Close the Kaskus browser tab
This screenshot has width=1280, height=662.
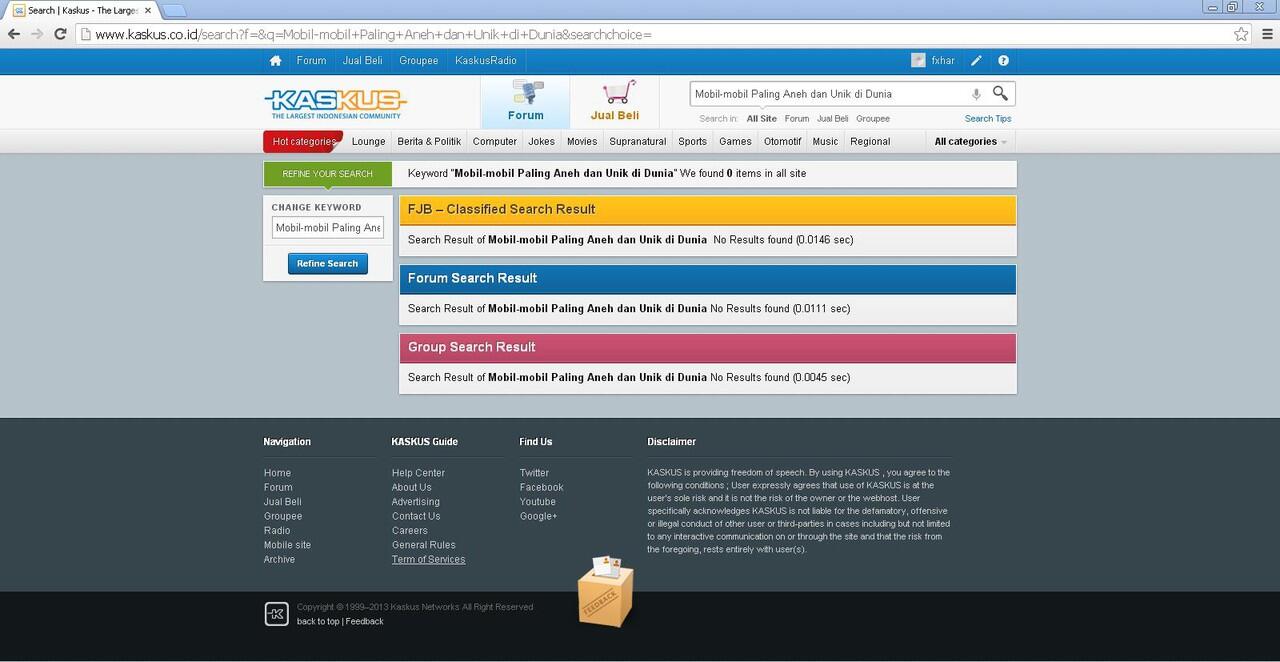click(148, 10)
